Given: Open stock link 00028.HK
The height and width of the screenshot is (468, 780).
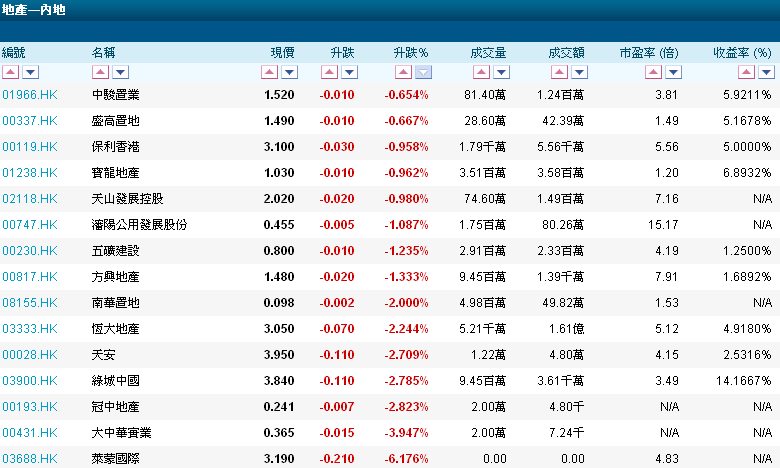Looking at the screenshot, I should 30,355.
